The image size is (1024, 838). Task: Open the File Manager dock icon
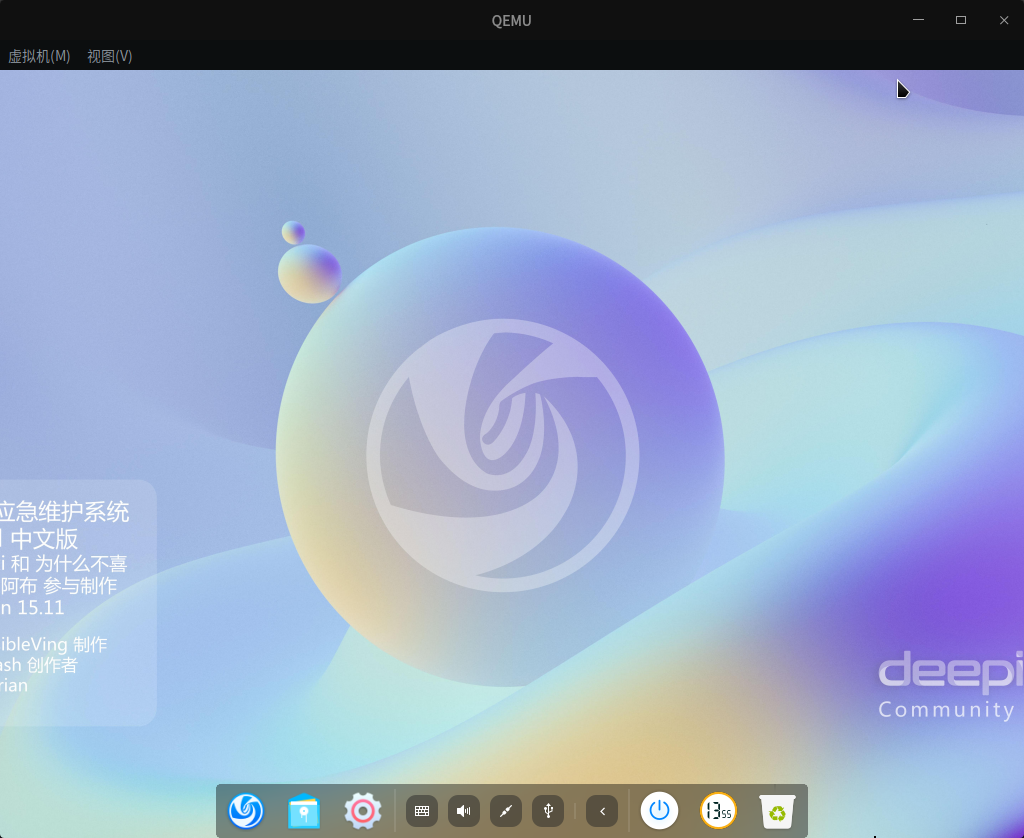click(x=304, y=811)
